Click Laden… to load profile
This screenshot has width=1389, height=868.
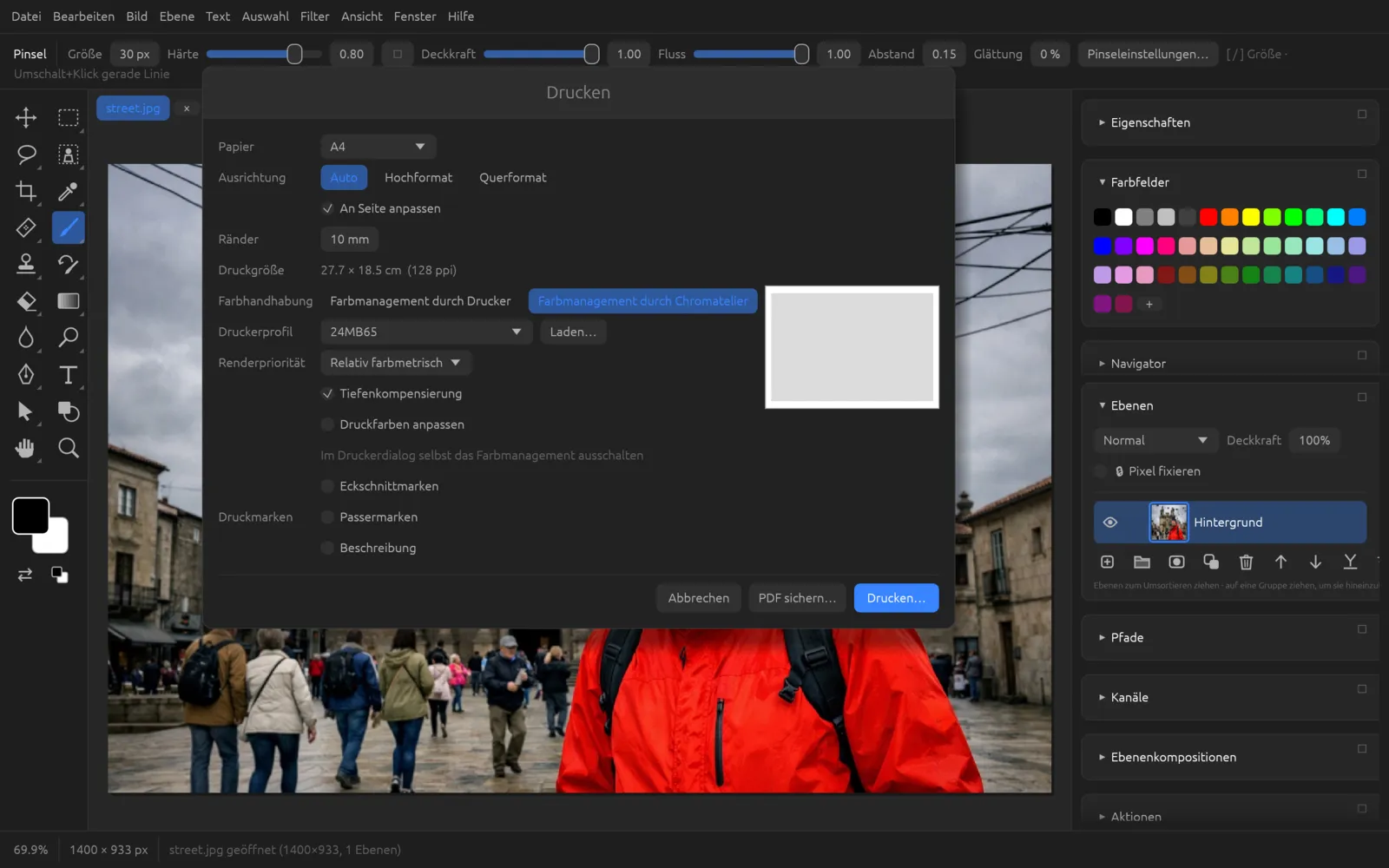(573, 332)
